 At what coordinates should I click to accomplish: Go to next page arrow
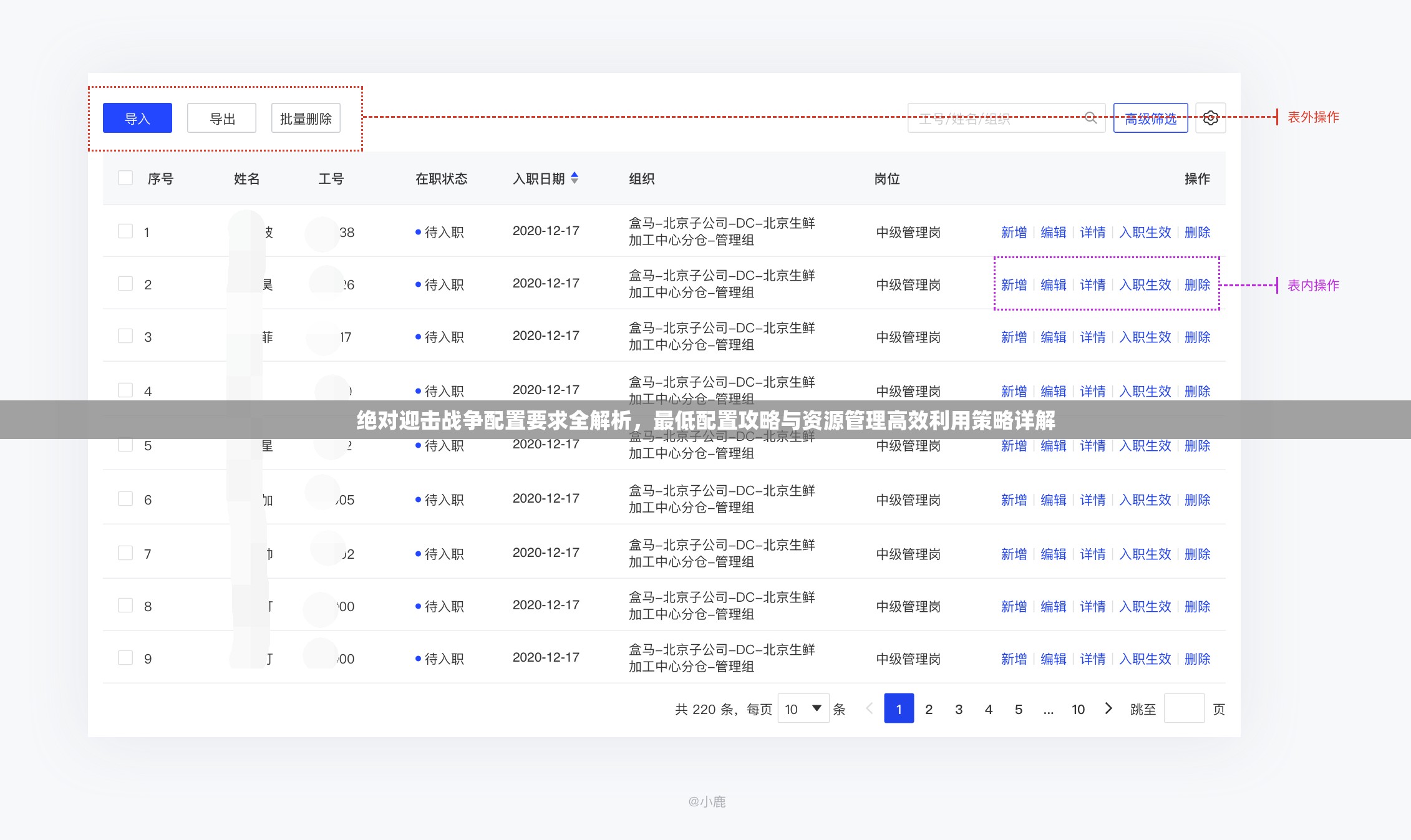pos(1108,708)
